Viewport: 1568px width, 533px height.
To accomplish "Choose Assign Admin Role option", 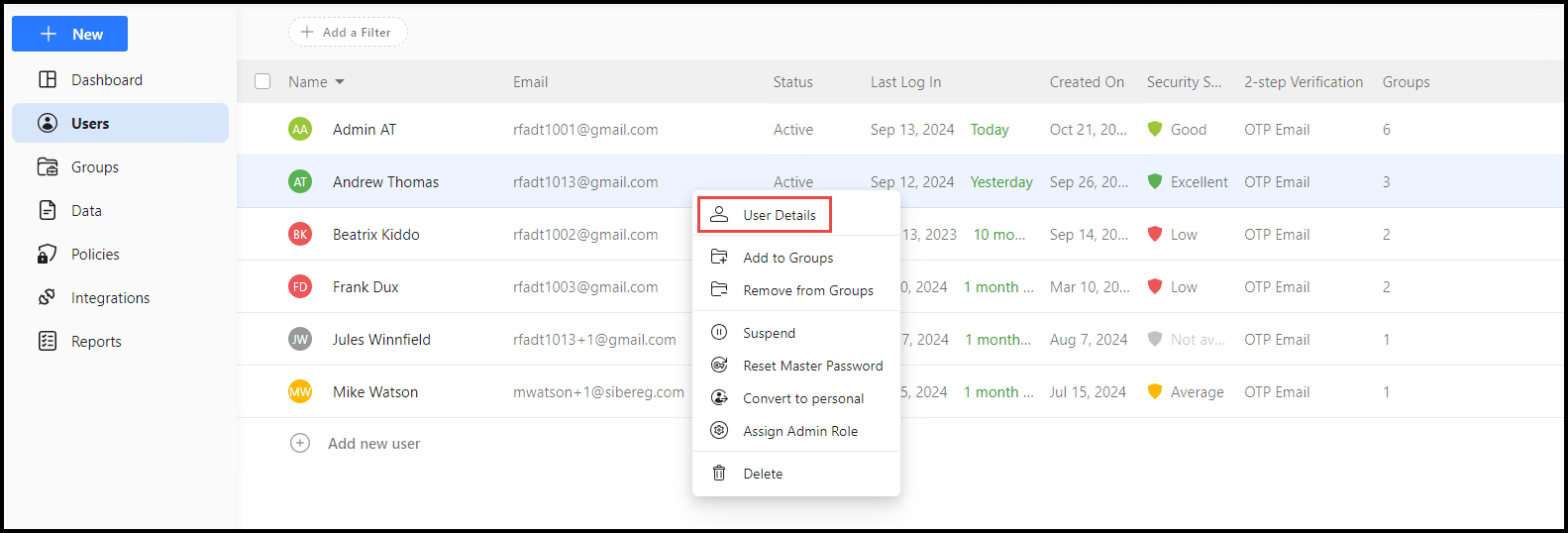I will [800, 431].
